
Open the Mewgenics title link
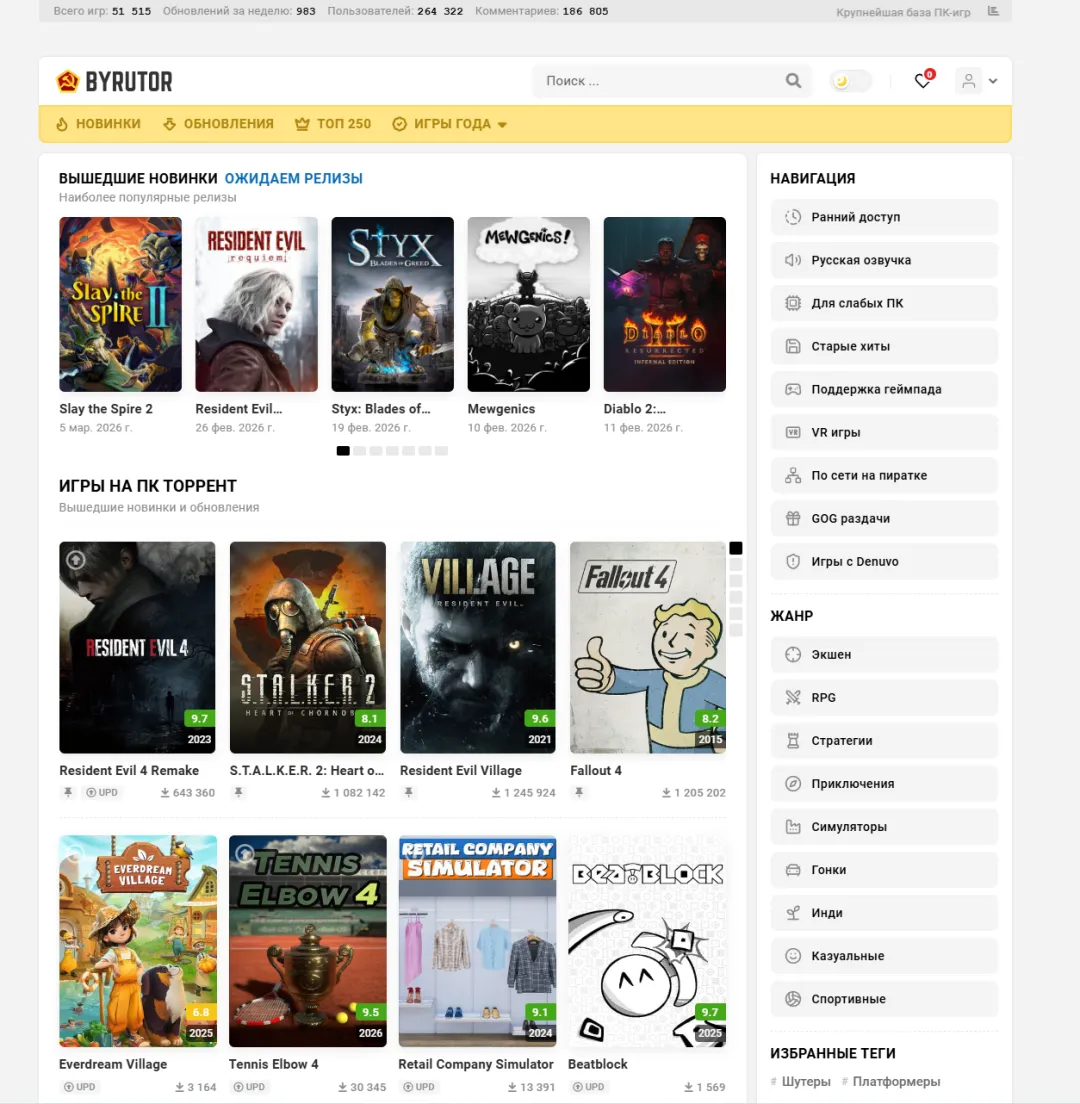(x=501, y=409)
